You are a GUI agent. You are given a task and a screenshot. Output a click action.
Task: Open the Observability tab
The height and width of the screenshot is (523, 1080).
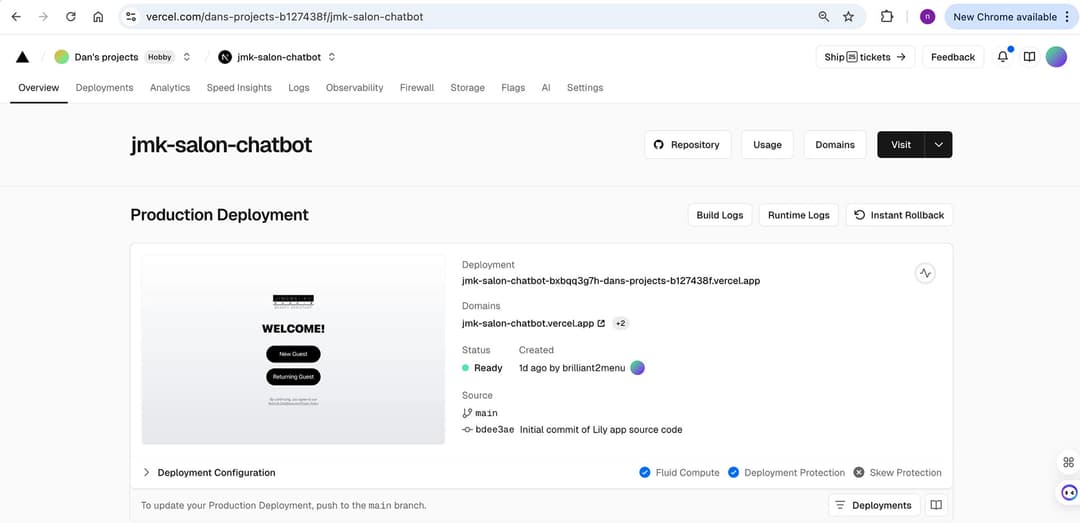point(355,88)
